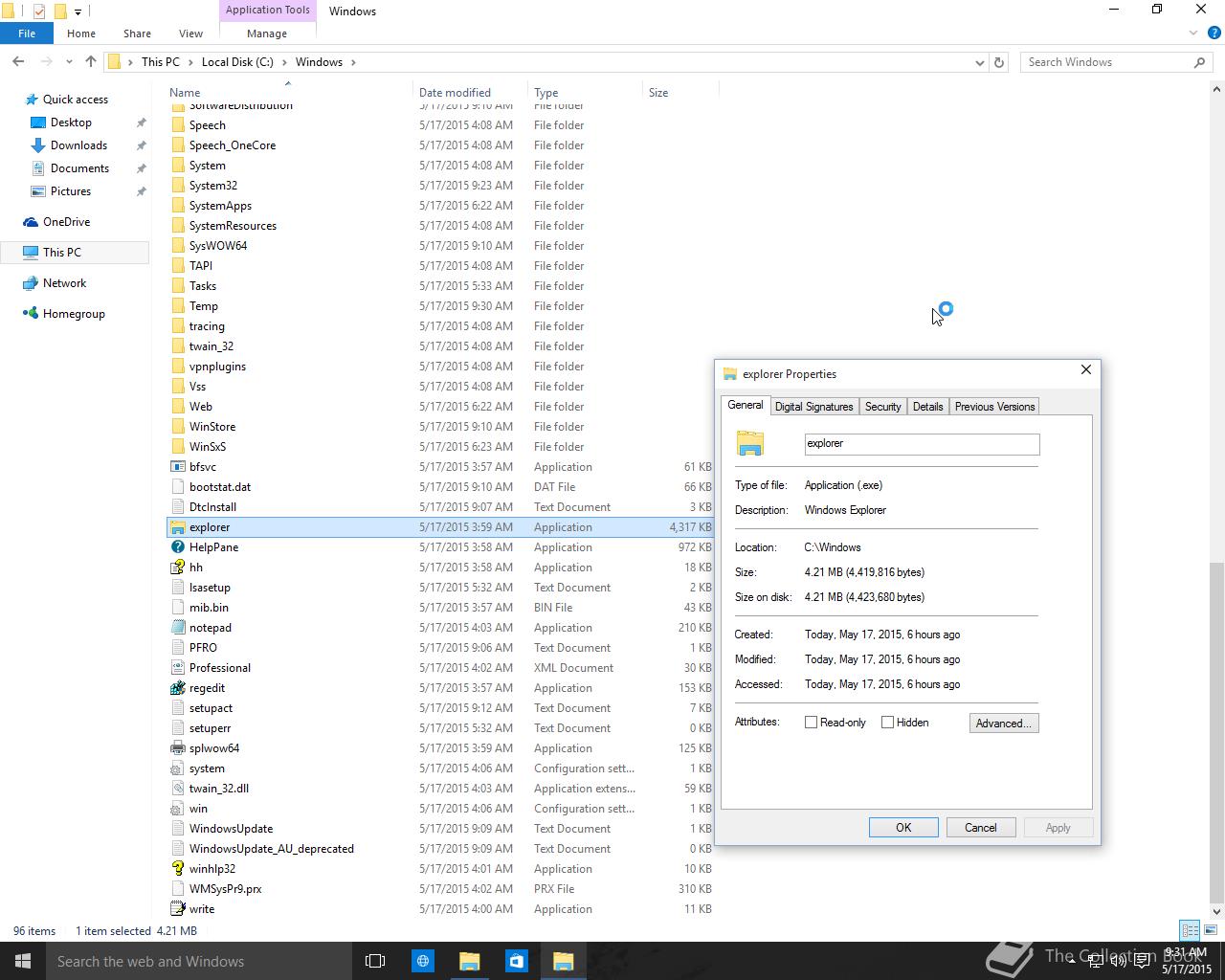
Task: Click the file list vertical scrollbar
Action: [x=1216, y=733]
